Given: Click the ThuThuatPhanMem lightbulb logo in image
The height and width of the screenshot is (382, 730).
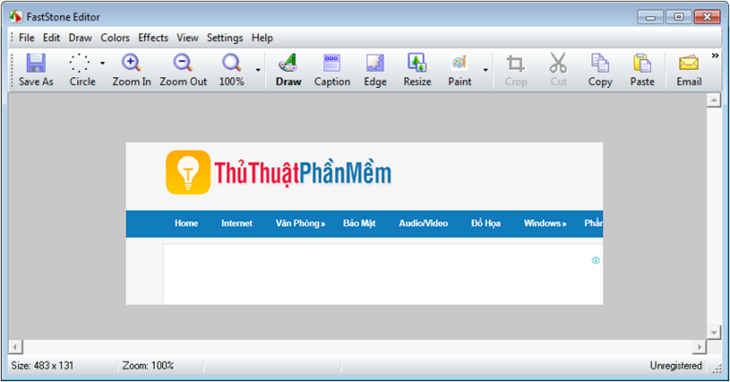Looking at the screenshot, I should pos(188,172).
